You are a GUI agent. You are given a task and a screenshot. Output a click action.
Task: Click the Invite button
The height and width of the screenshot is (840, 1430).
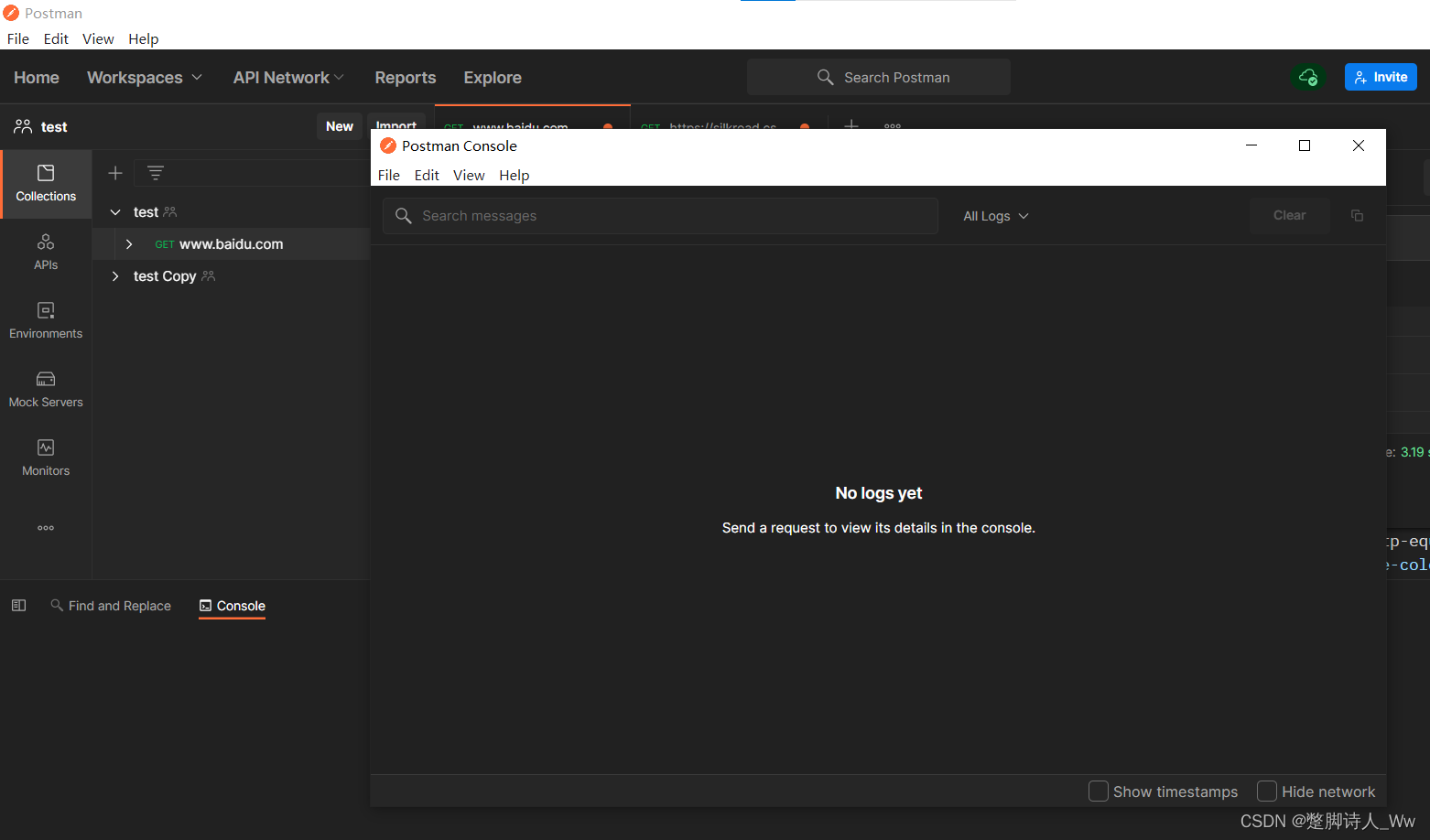tap(1381, 77)
